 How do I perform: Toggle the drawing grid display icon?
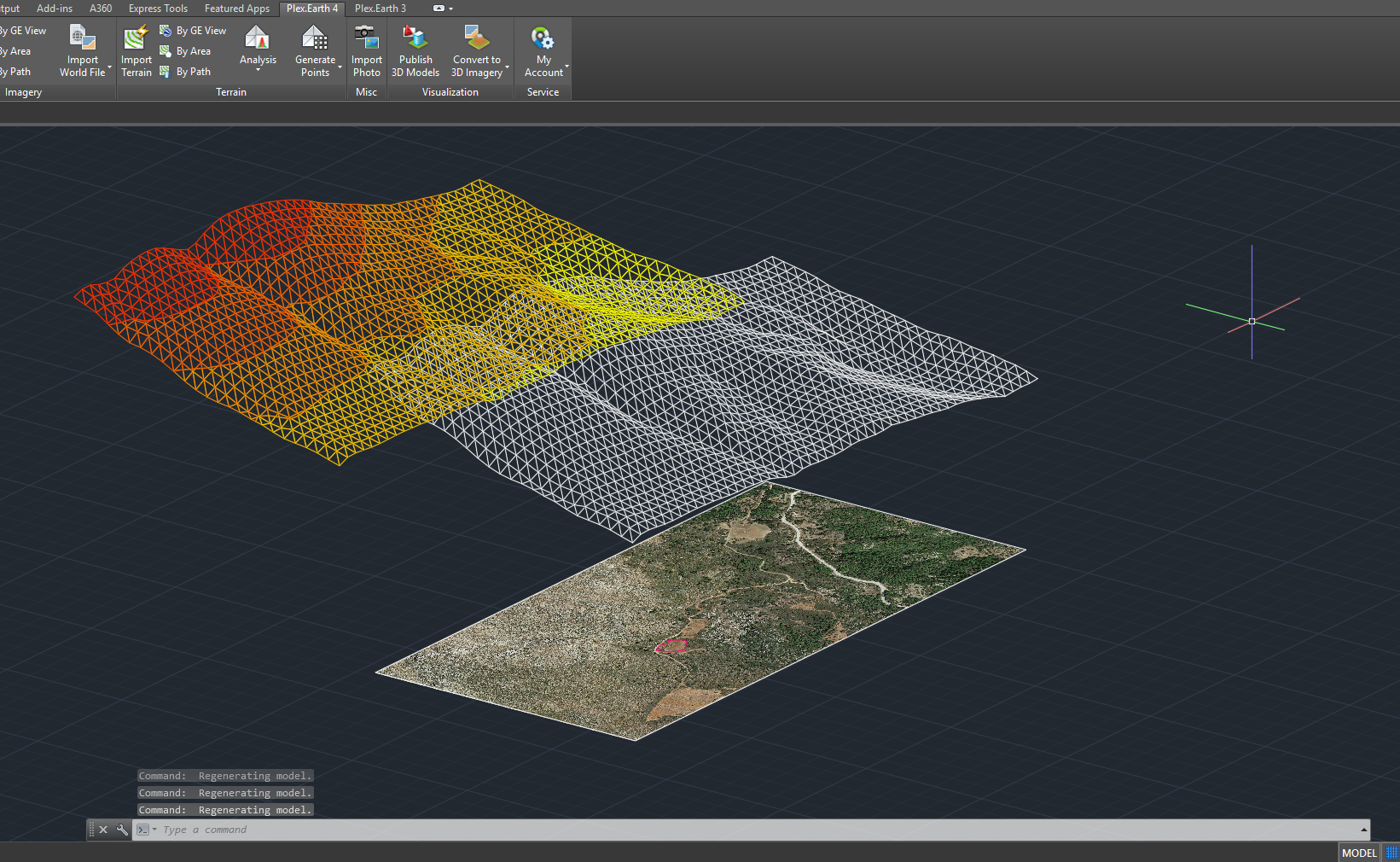[x=1391, y=853]
